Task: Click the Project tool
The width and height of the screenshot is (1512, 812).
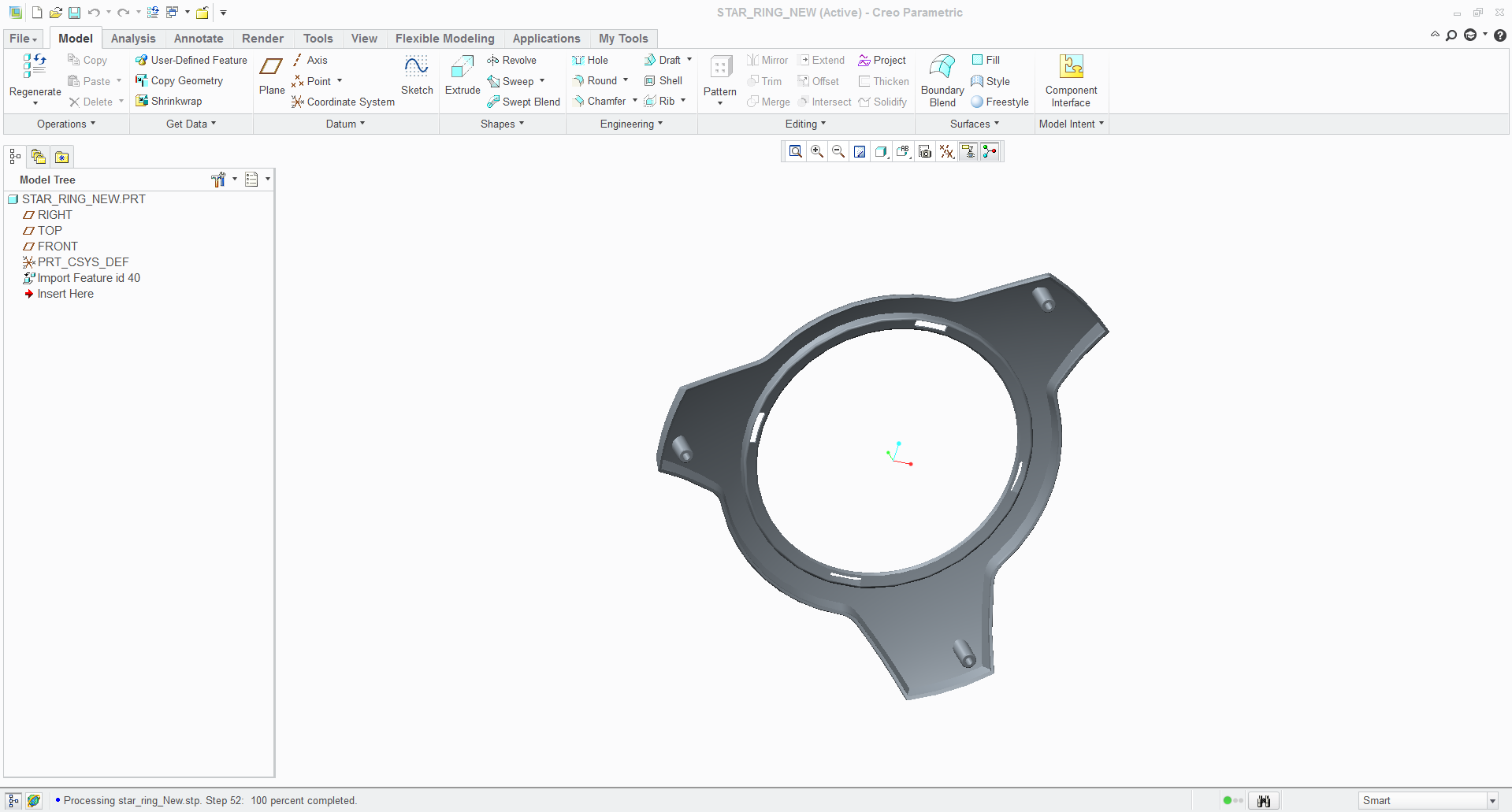Action: (882, 60)
